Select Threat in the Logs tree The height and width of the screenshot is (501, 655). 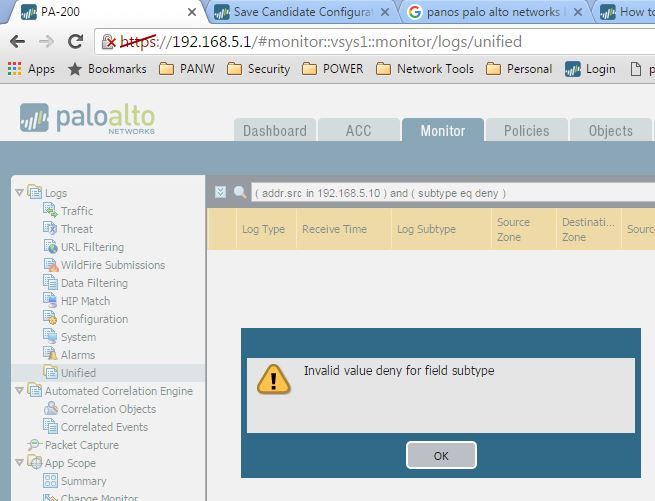pyautogui.click(x=77, y=229)
